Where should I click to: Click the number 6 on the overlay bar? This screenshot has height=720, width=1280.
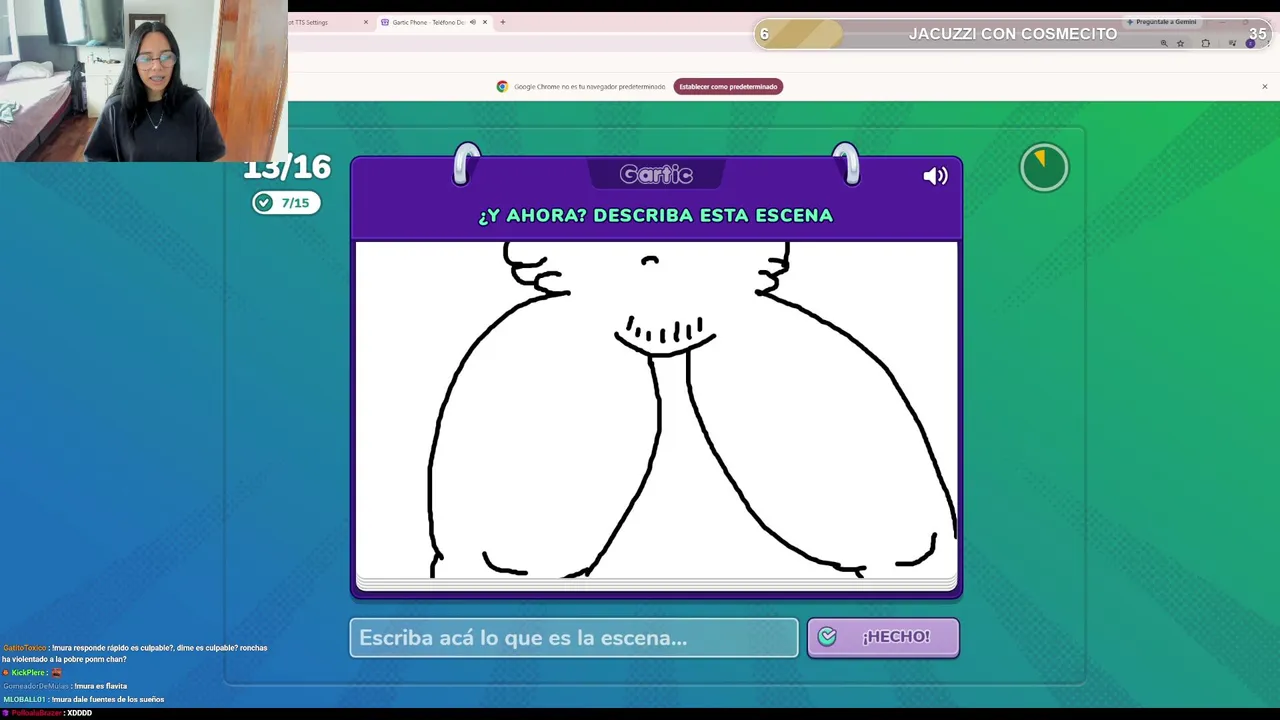tap(764, 34)
